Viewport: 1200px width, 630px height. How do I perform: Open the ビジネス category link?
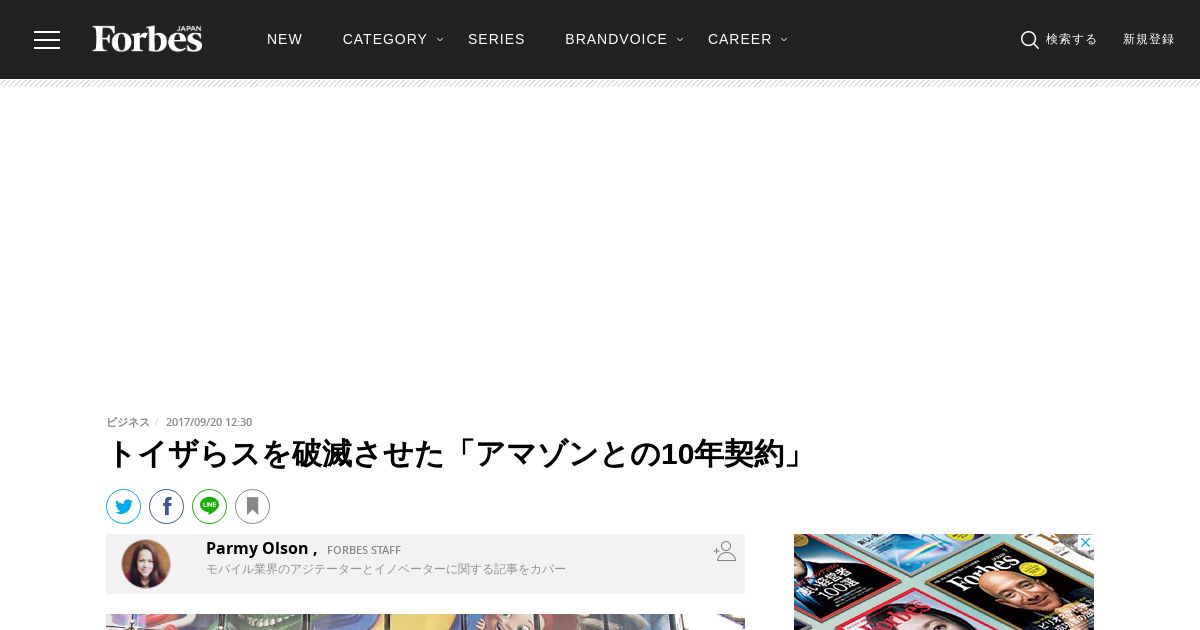(x=128, y=422)
